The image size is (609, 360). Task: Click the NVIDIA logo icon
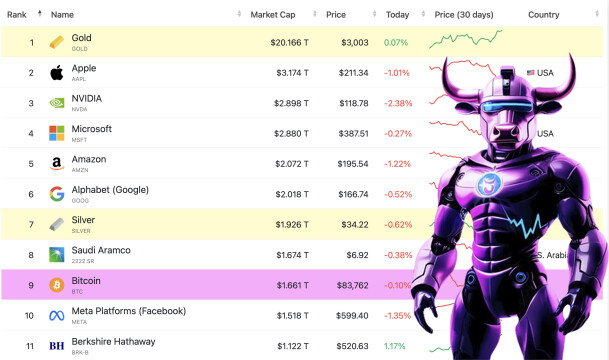click(57, 103)
